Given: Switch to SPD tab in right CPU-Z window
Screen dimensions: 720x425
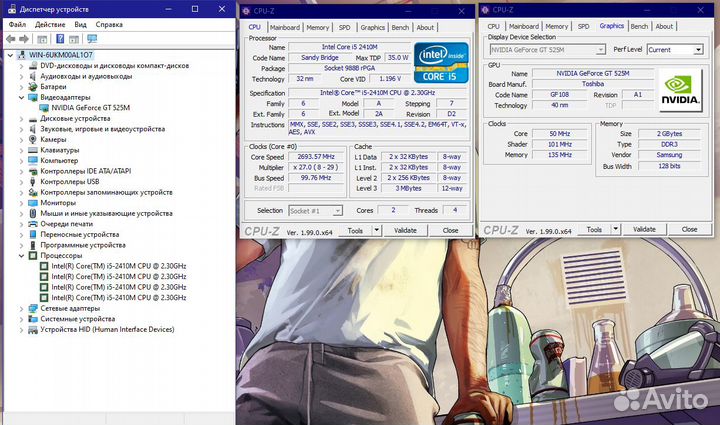Looking at the screenshot, I should pos(584,27).
